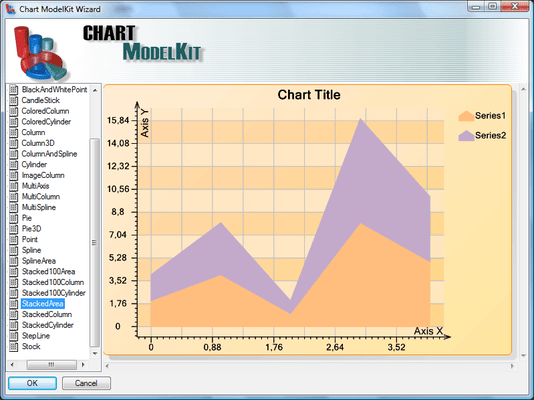The height and width of the screenshot is (400, 534).
Task: Click the icon beside Column3D
Action: [x=14, y=143]
